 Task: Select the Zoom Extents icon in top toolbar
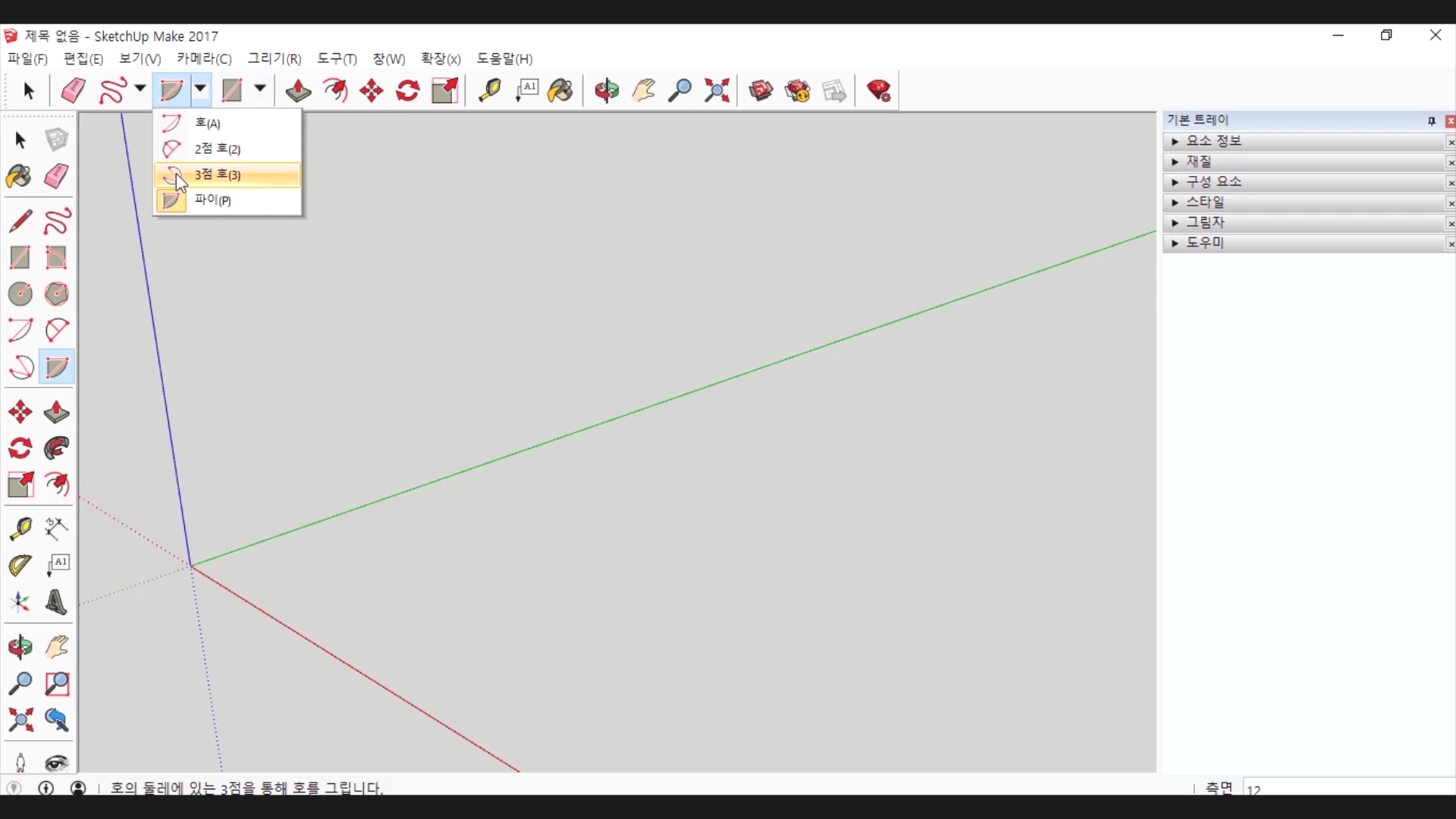click(x=717, y=91)
